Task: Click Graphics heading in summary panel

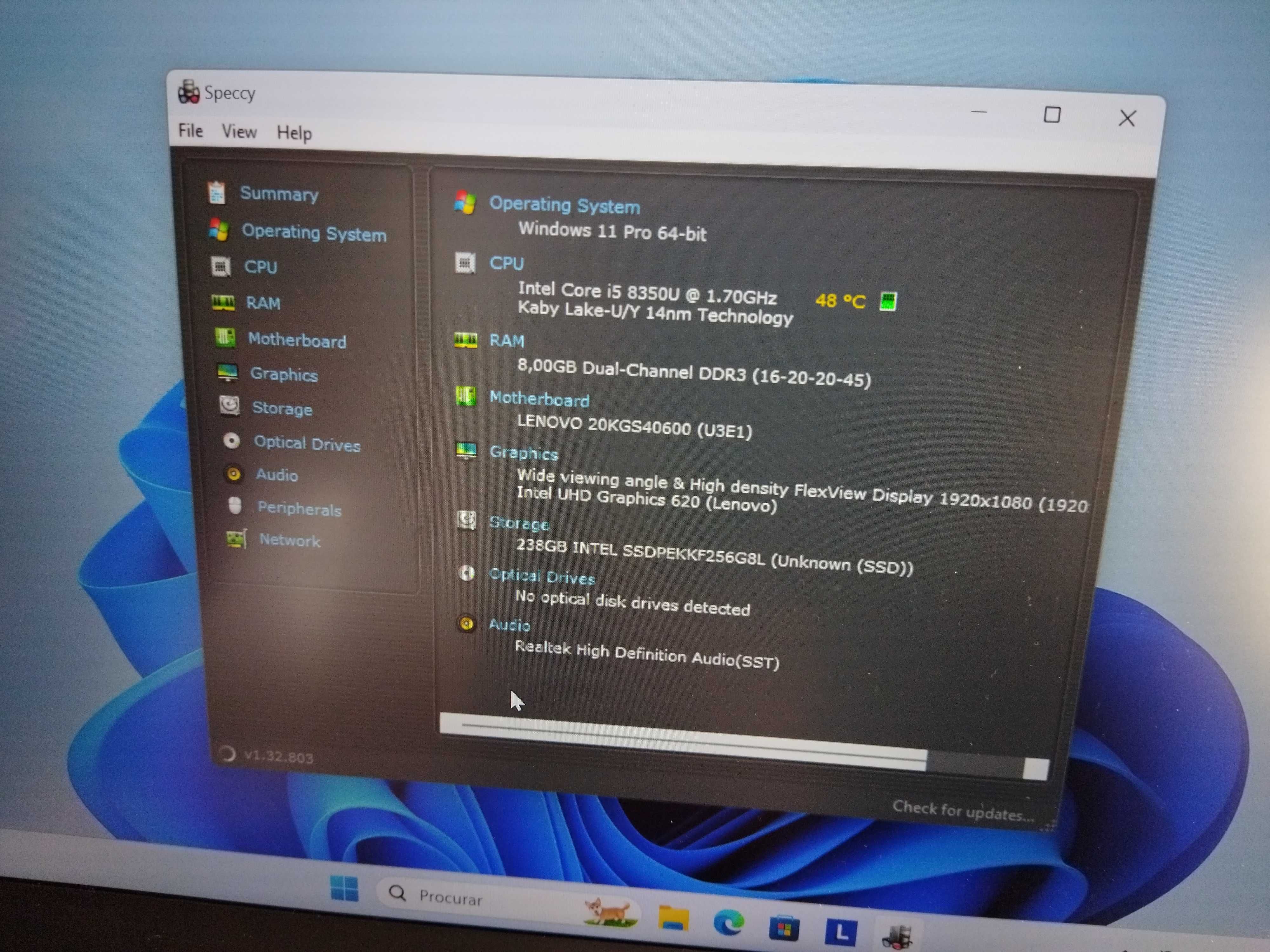Action: tap(523, 453)
